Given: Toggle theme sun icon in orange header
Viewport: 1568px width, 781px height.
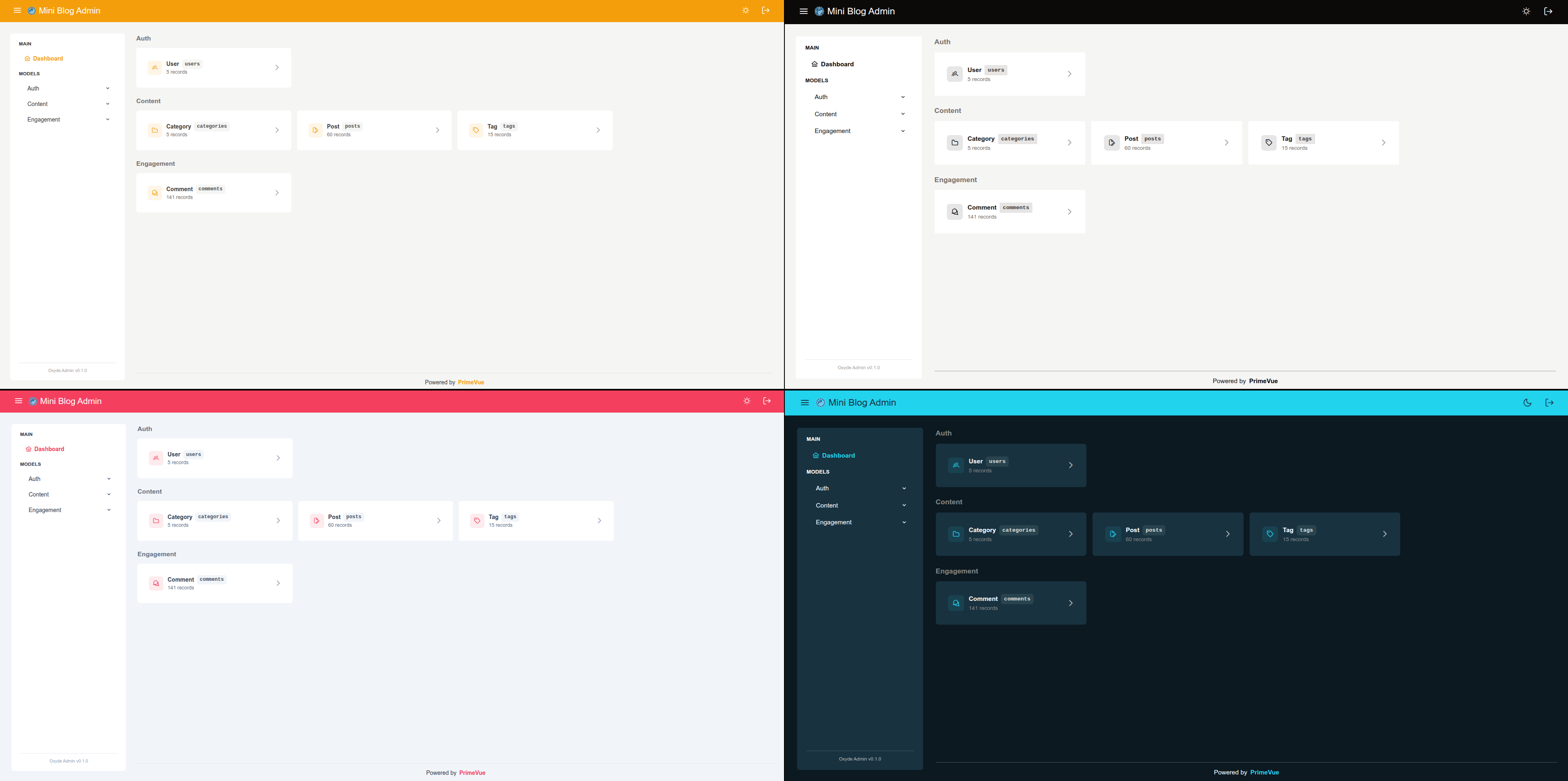Looking at the screenshot, I should point(745,10).
